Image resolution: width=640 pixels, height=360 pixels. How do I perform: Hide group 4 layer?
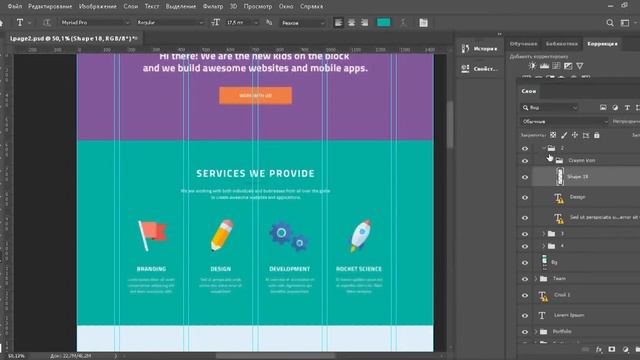point(525,247)
